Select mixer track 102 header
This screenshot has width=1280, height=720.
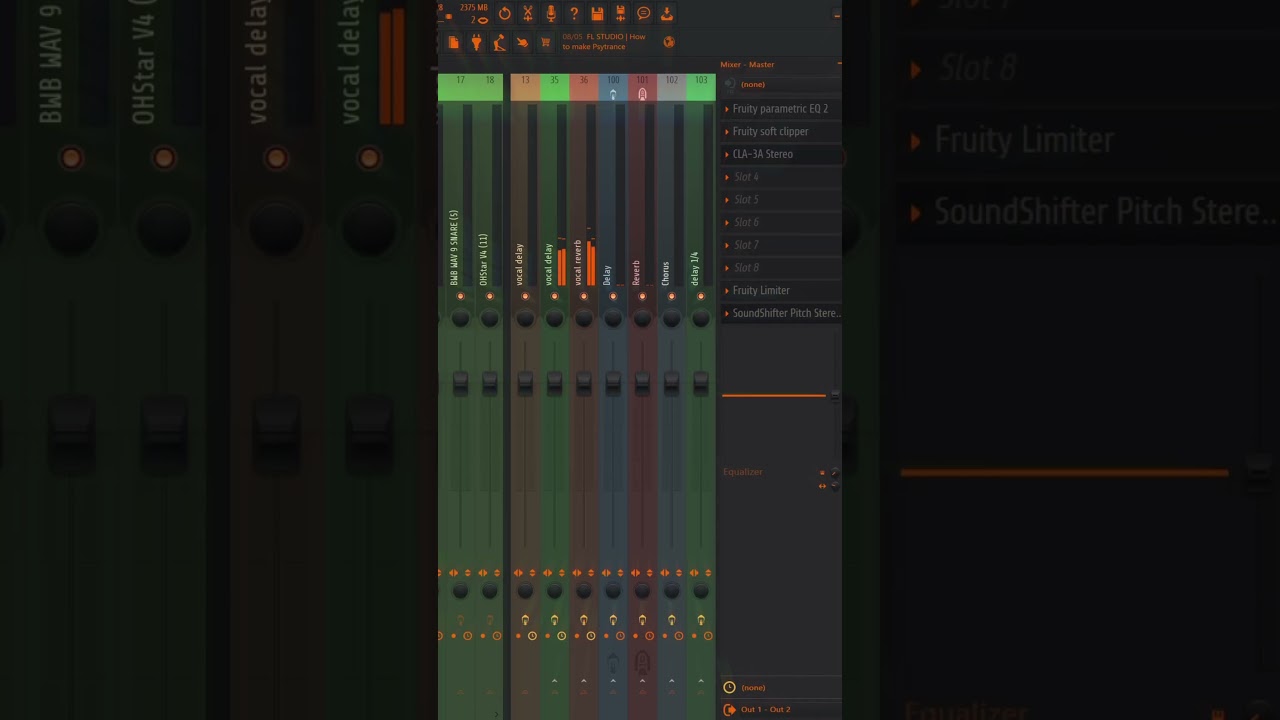[x=671, y=87]
